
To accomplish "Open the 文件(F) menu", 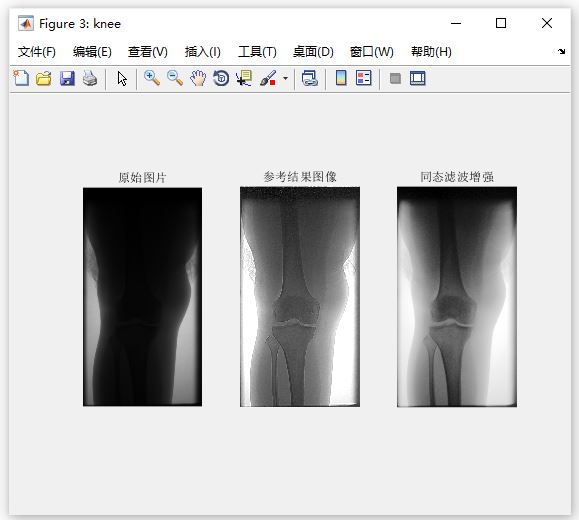I will point(37,52).
